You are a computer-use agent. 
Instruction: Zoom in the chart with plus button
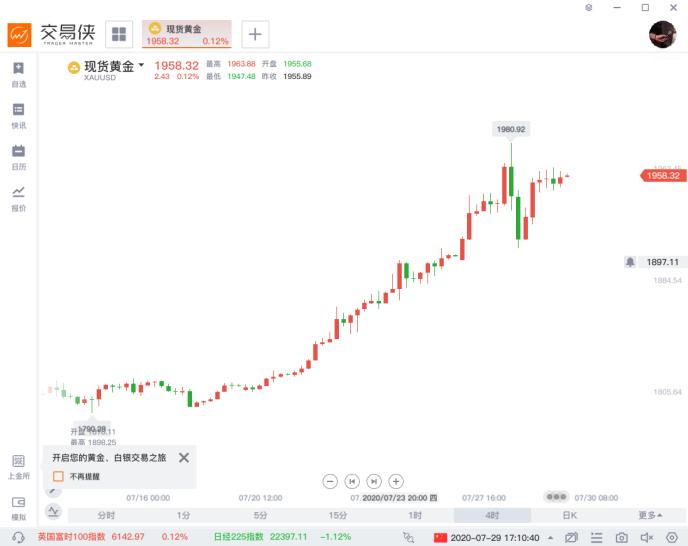click(396, 481)
